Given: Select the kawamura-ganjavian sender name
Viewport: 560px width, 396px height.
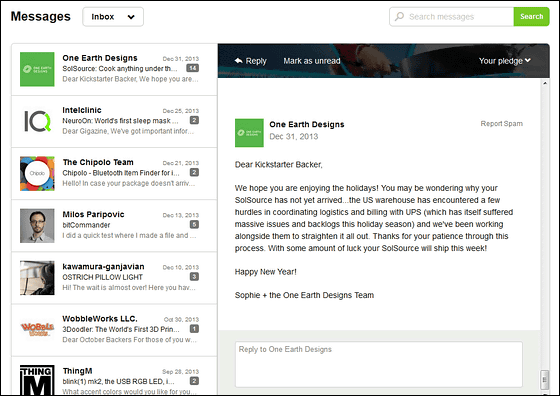Looking at the screenshot, I should (103, 266).
